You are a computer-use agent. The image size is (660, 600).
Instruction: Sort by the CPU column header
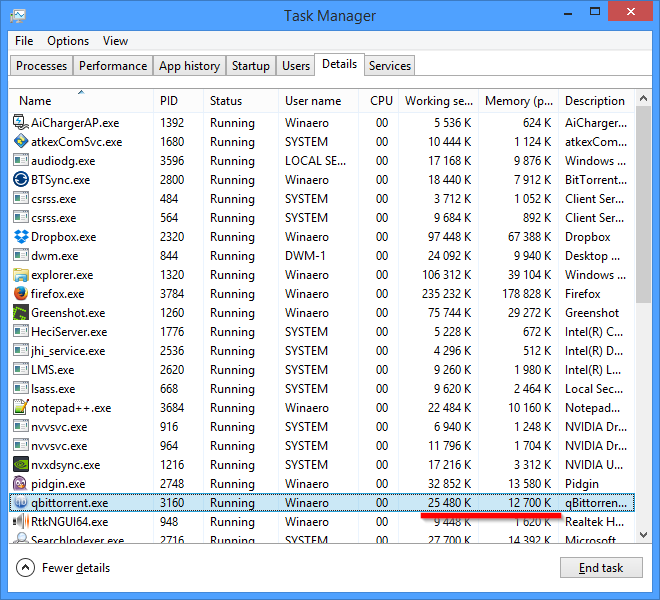click(x=378, y=101)
